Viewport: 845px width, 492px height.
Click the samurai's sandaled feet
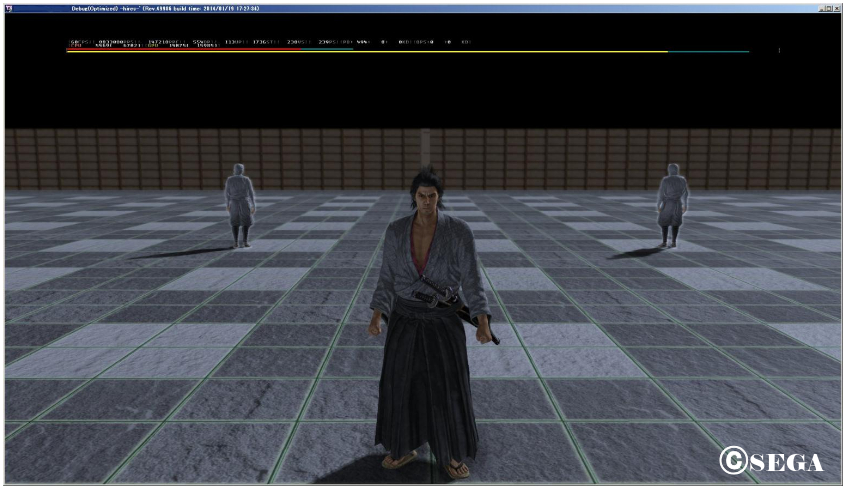click(x=430, y=461)
